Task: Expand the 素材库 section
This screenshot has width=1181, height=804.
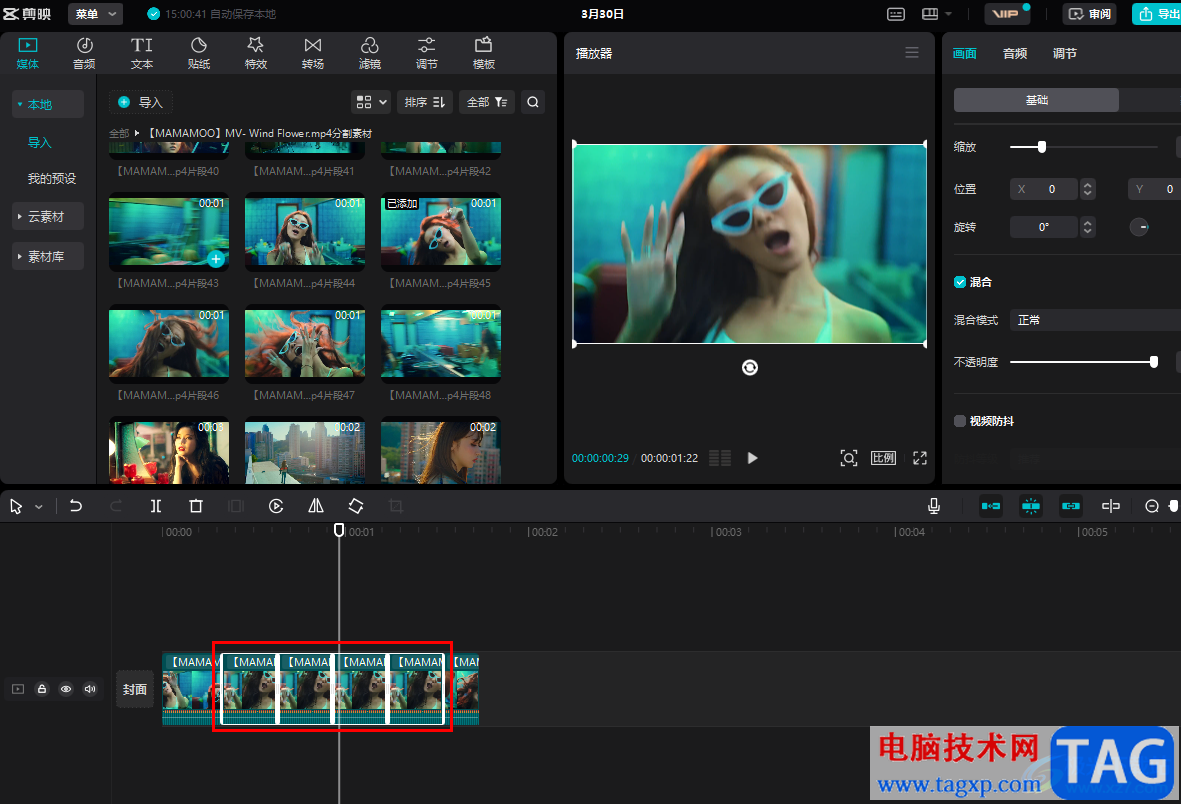Action: [47, 257]
